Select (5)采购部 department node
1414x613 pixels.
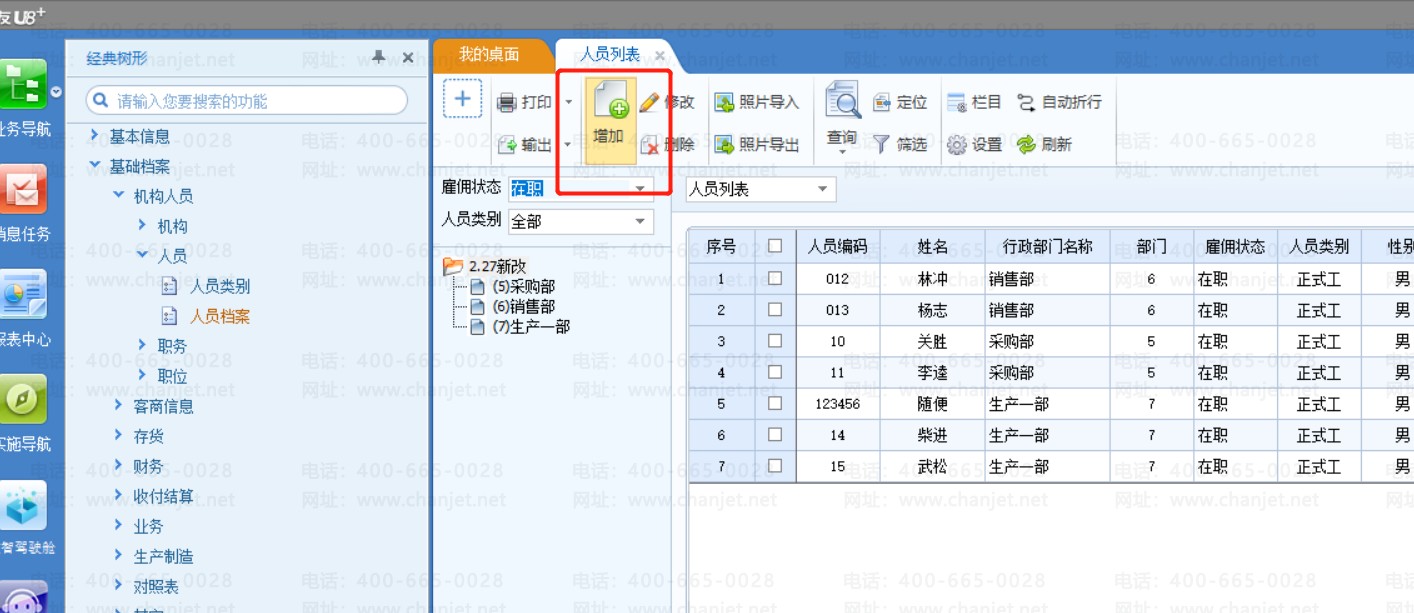(x=524, y=287)
